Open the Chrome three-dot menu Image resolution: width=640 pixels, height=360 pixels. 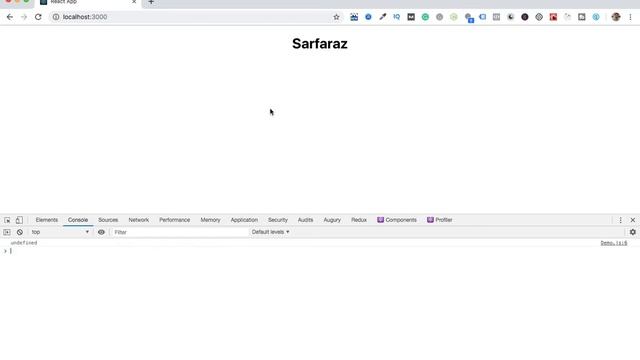(x=630, y=17)
